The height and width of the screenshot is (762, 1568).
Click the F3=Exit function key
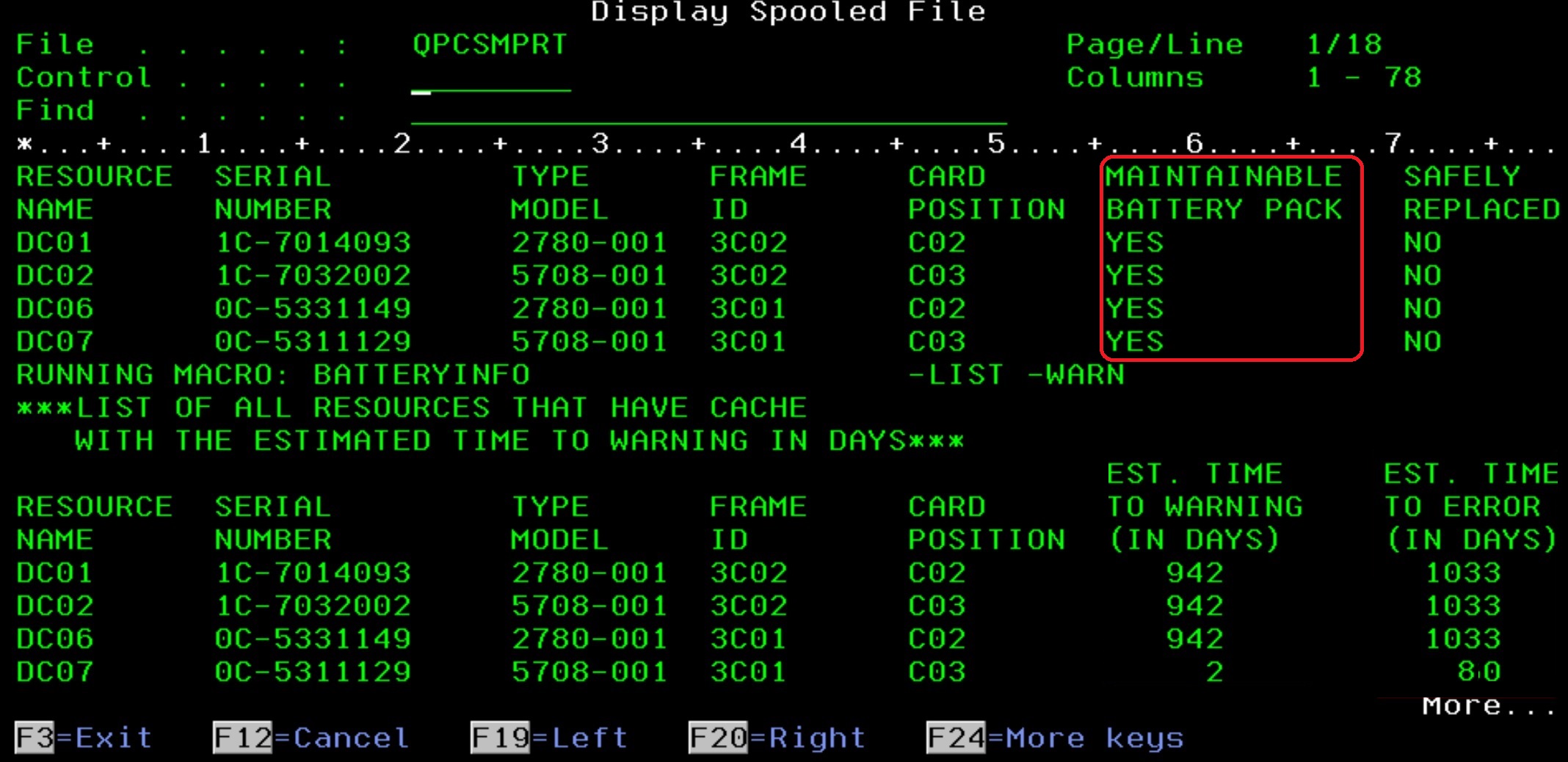pyautogui.click(x=83, y=737)
